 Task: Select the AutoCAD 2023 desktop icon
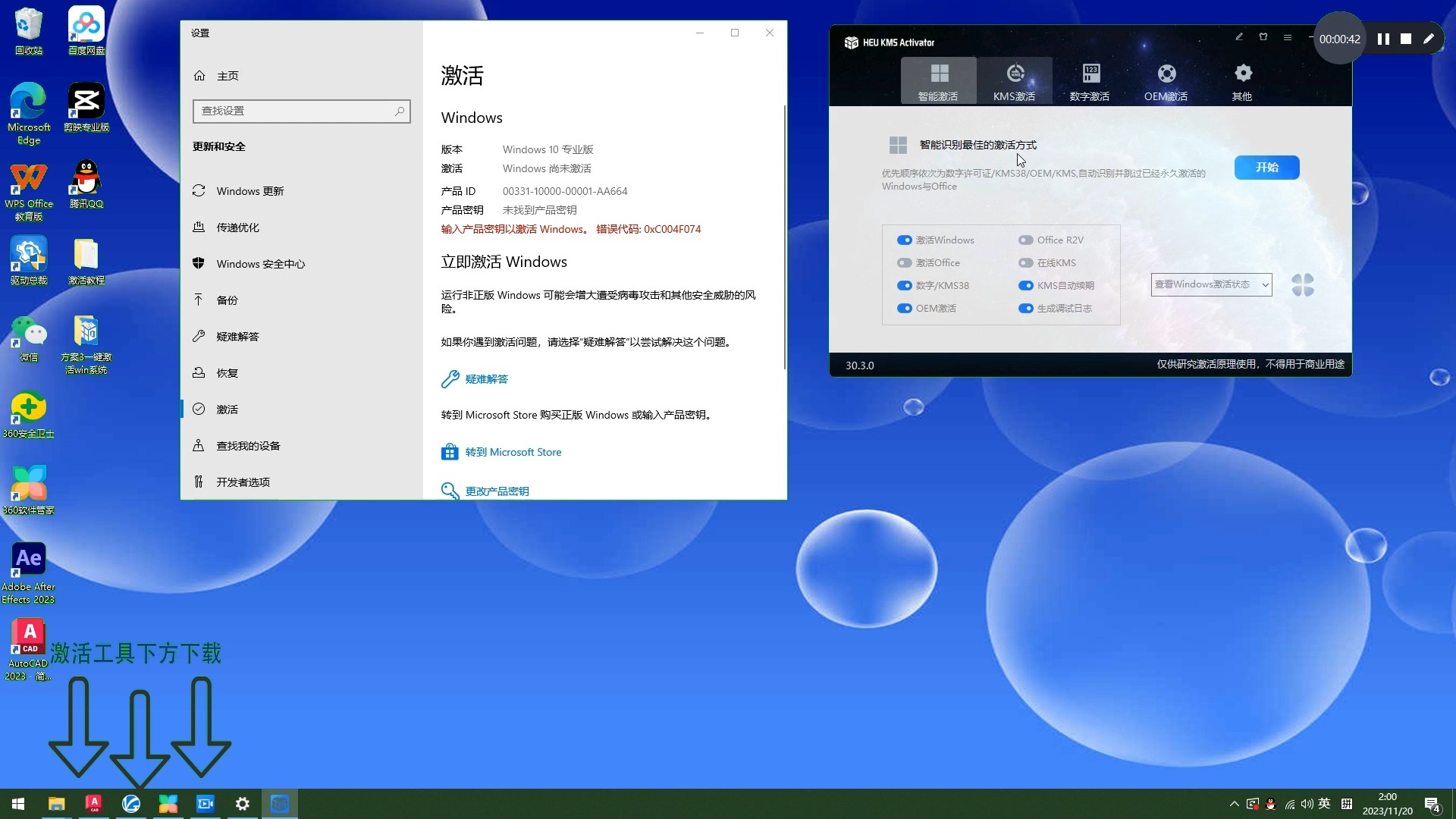click(x=29, y=649)
